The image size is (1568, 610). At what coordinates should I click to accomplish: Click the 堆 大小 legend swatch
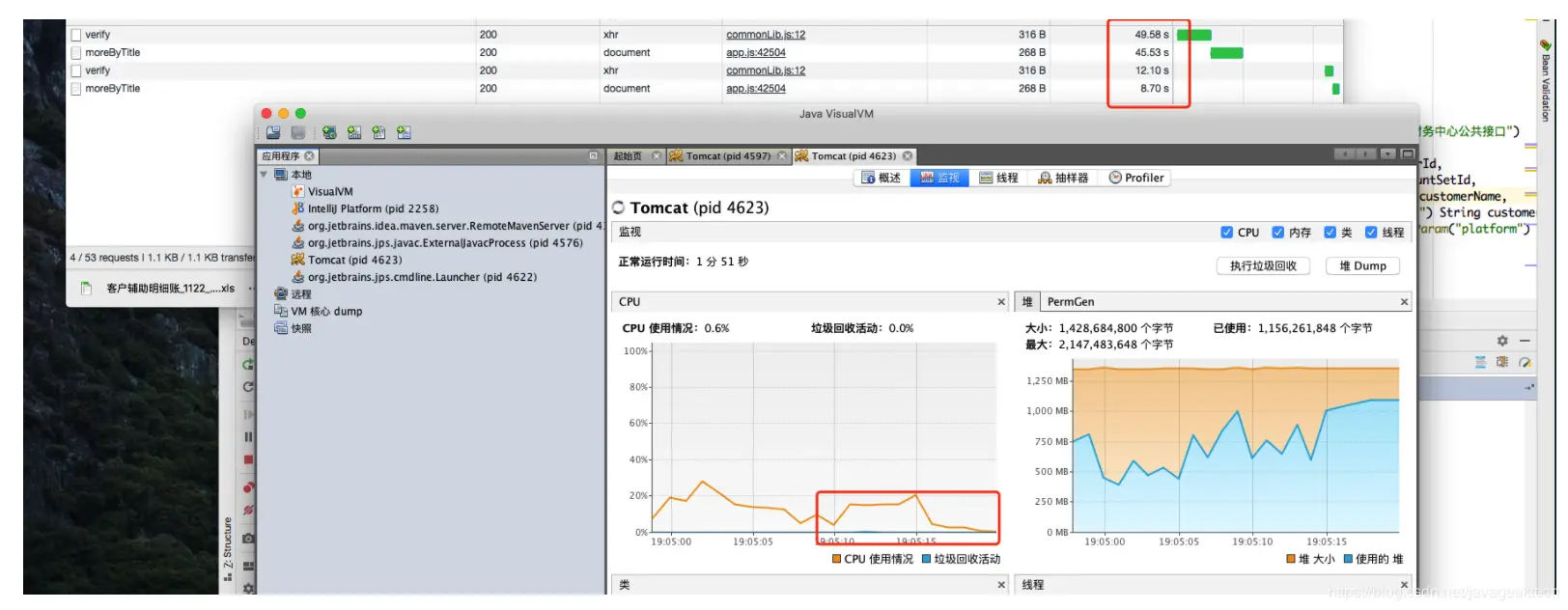click(x=1291, y=559)
